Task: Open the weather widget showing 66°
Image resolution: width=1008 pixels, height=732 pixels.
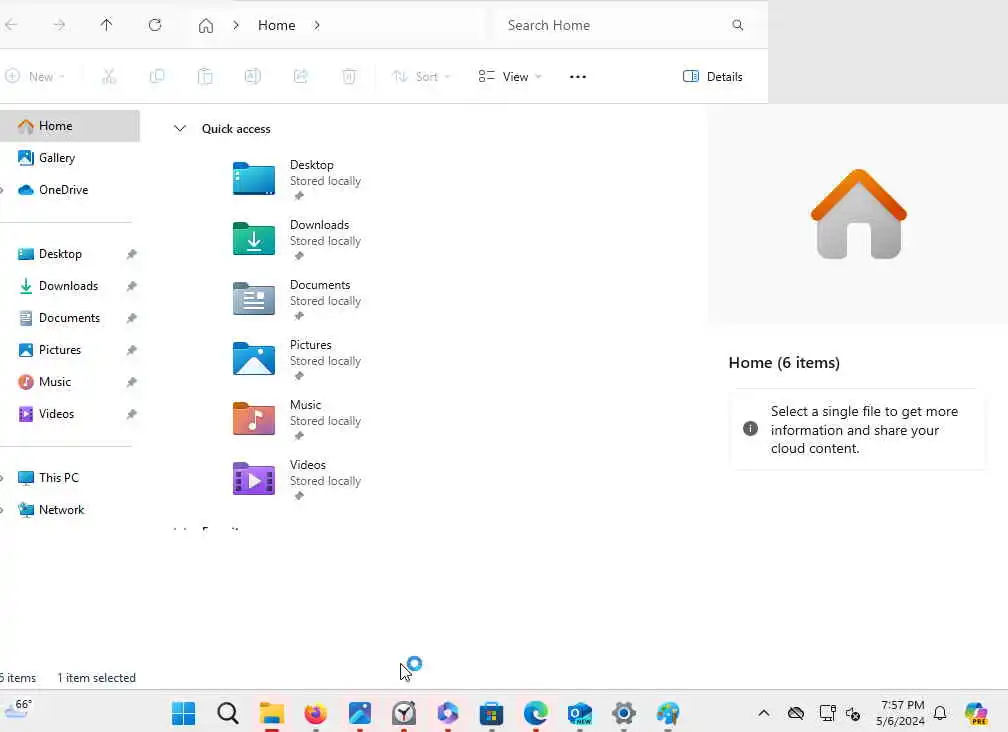Action: point(17,708)
